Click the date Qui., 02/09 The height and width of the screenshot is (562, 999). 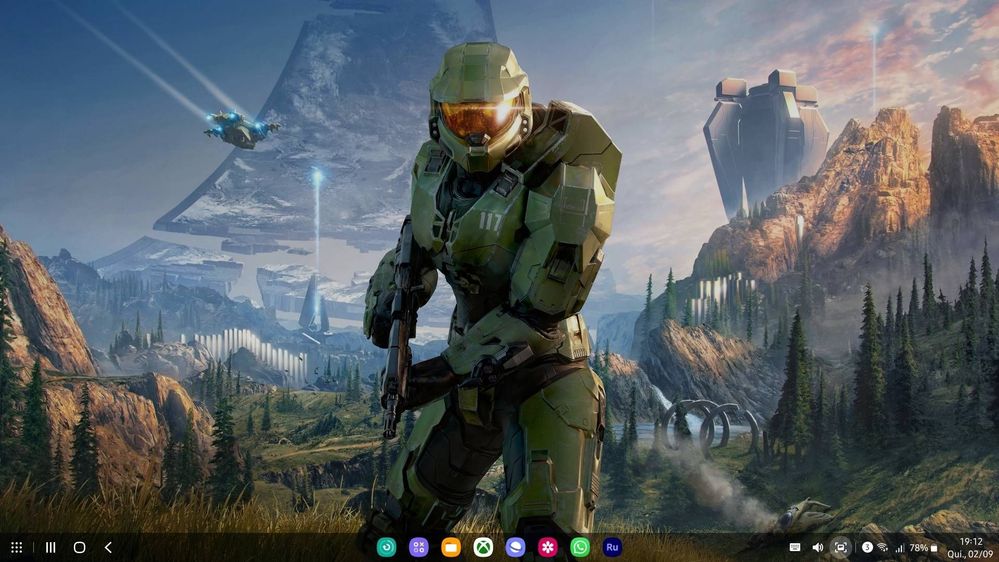(x=970, y=554)
